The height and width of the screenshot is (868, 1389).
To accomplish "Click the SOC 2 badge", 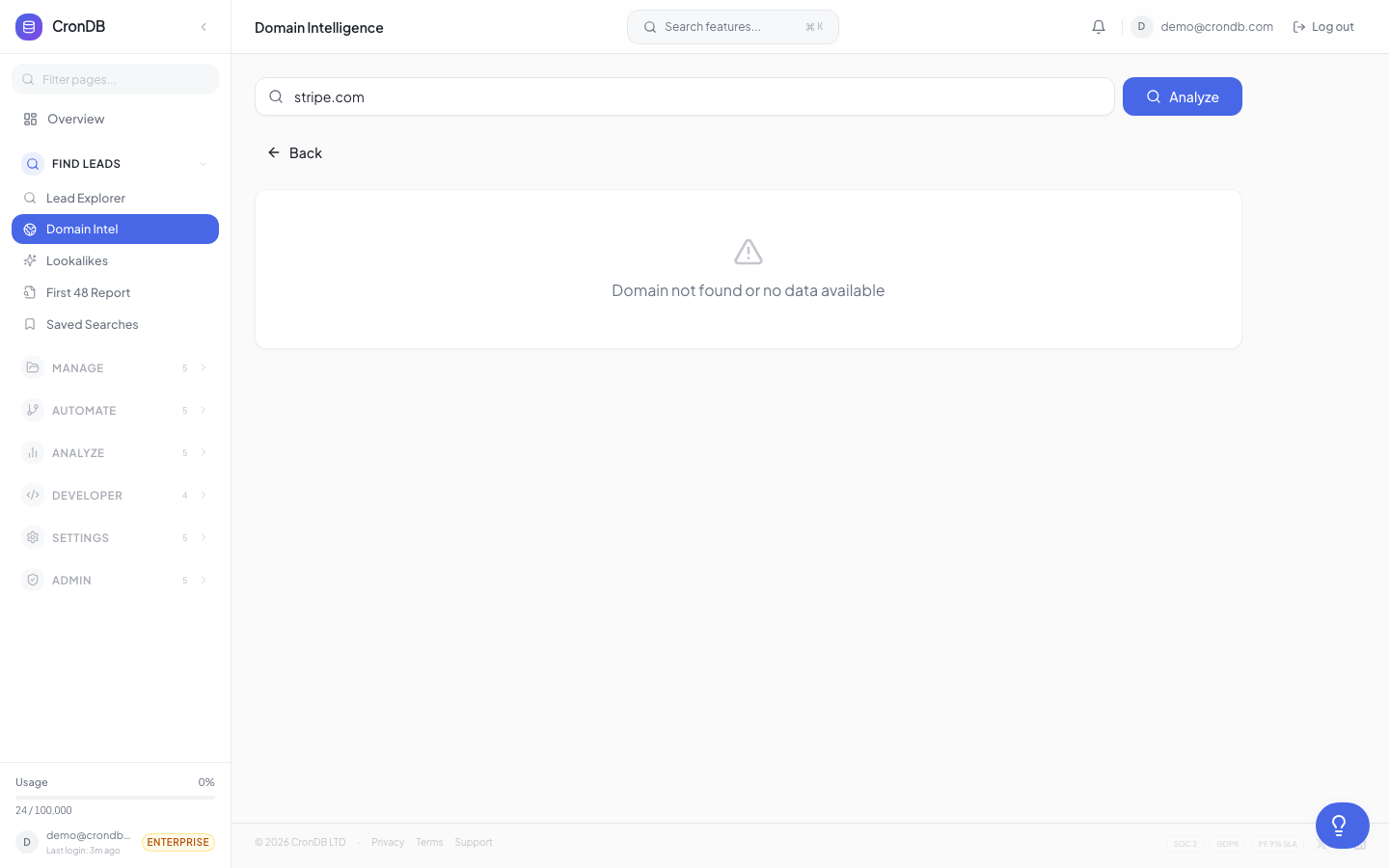I will pos(1185,844).
